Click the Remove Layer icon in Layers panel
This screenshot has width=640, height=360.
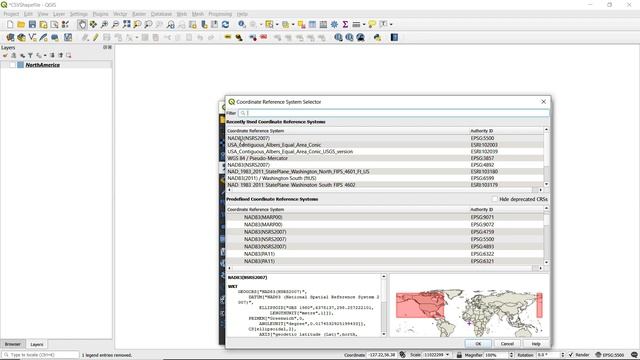point(69,55)
